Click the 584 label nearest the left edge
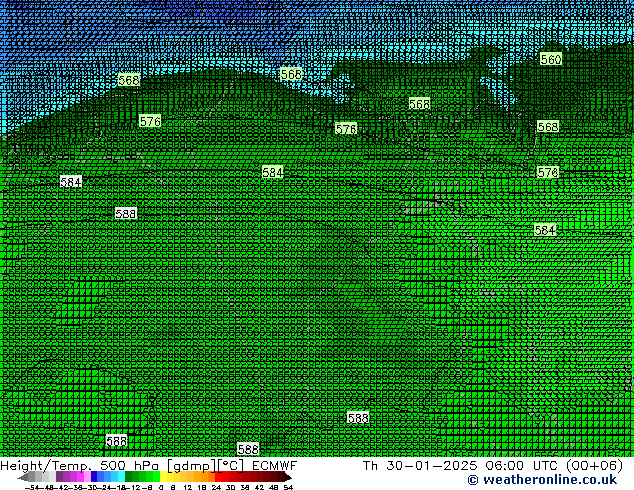Image resolution: width=634 pixels, height=490 pixels. (71, 182)
